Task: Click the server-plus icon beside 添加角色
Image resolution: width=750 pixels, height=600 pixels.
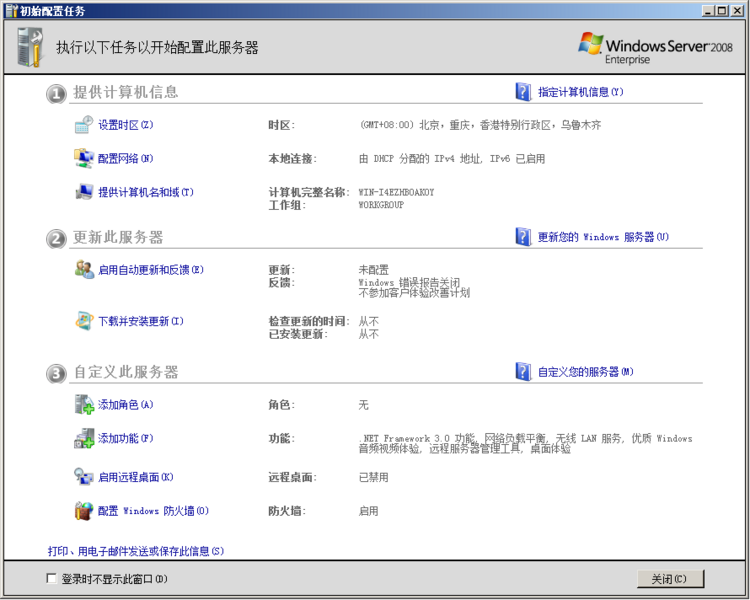Action: click(84, 405)
